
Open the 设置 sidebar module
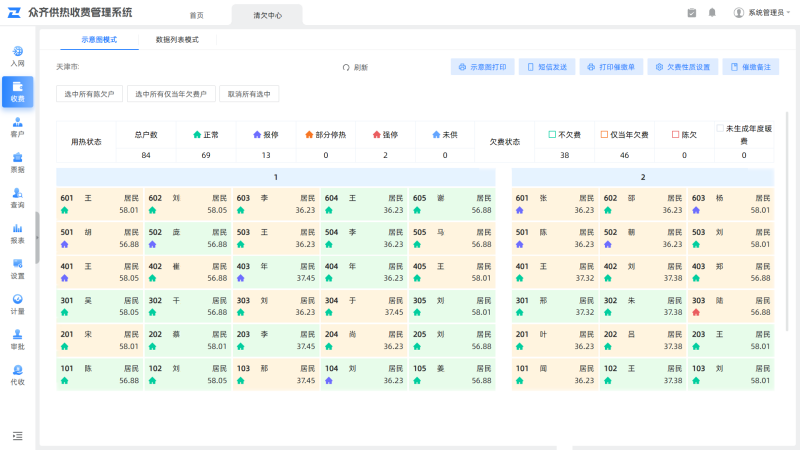click(x=17, y=269)
